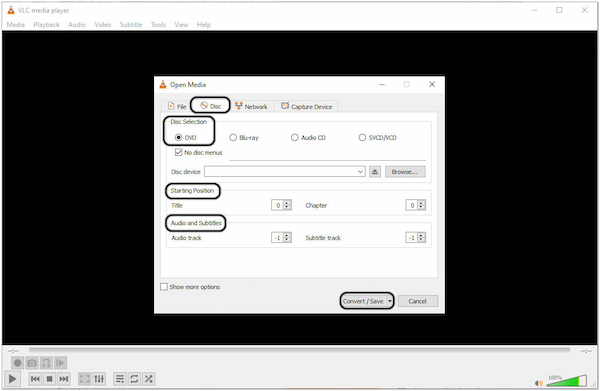The image size is (600, 391).
Task: Decrease the Audio track spinner
Action: (x=287, y=240)
